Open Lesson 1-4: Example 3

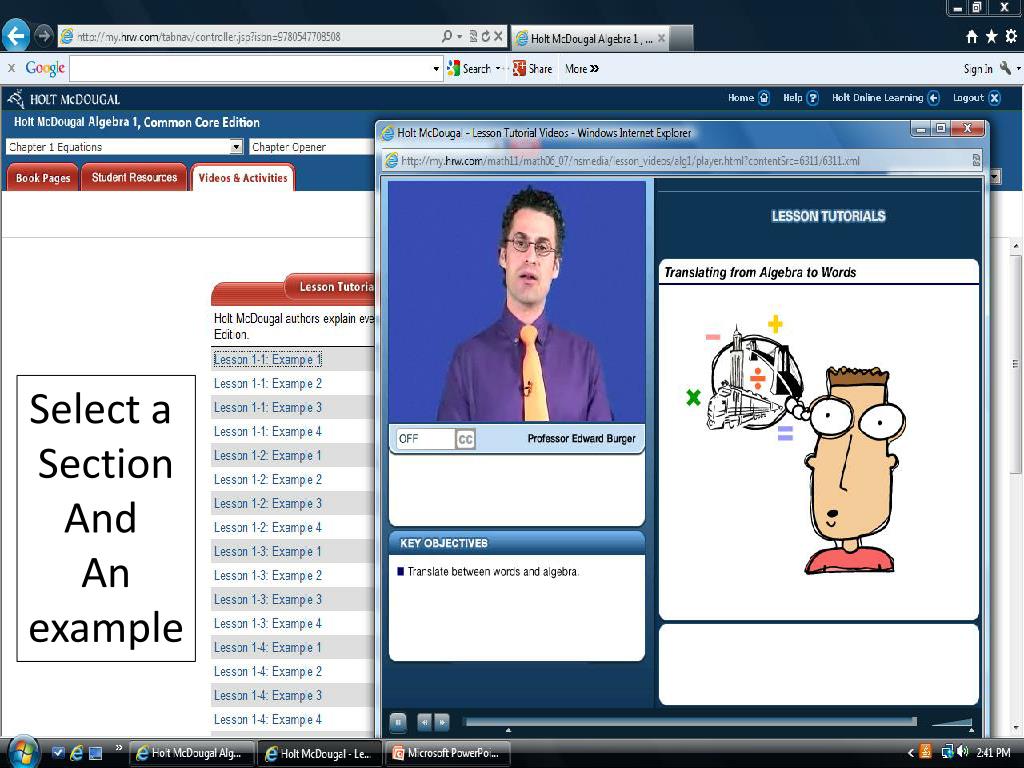(x=268, y=696)
